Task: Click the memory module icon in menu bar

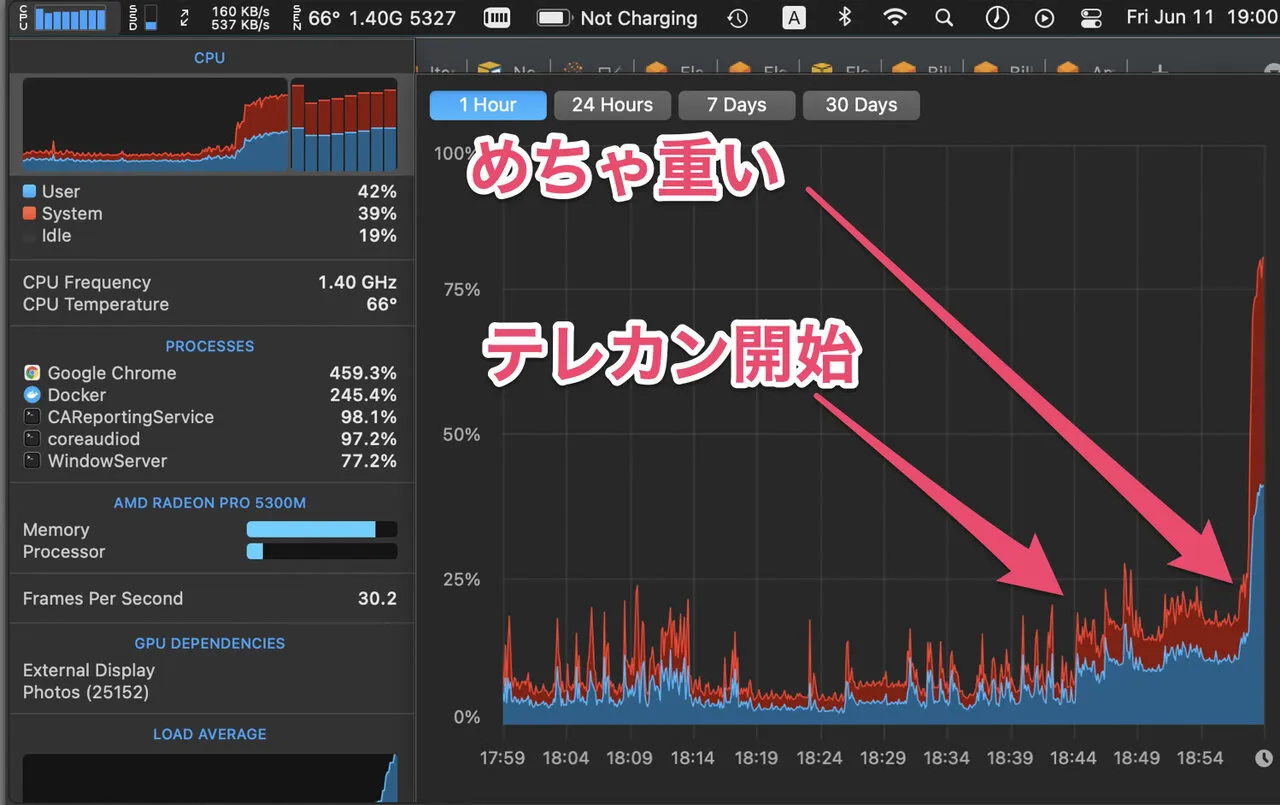Action: 496,18
